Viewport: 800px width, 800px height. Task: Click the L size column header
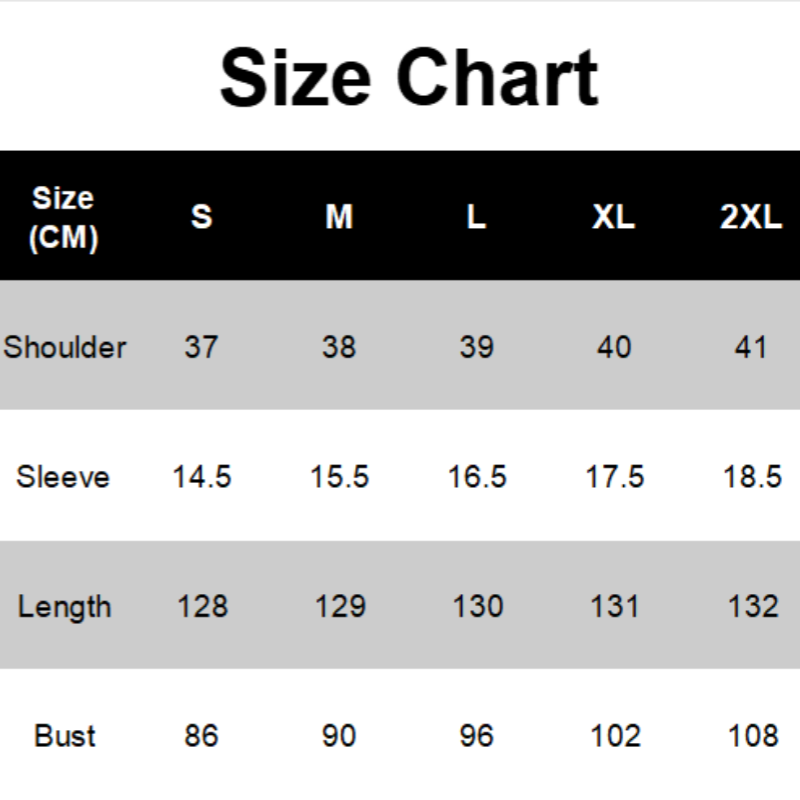[x=476, y=217]
